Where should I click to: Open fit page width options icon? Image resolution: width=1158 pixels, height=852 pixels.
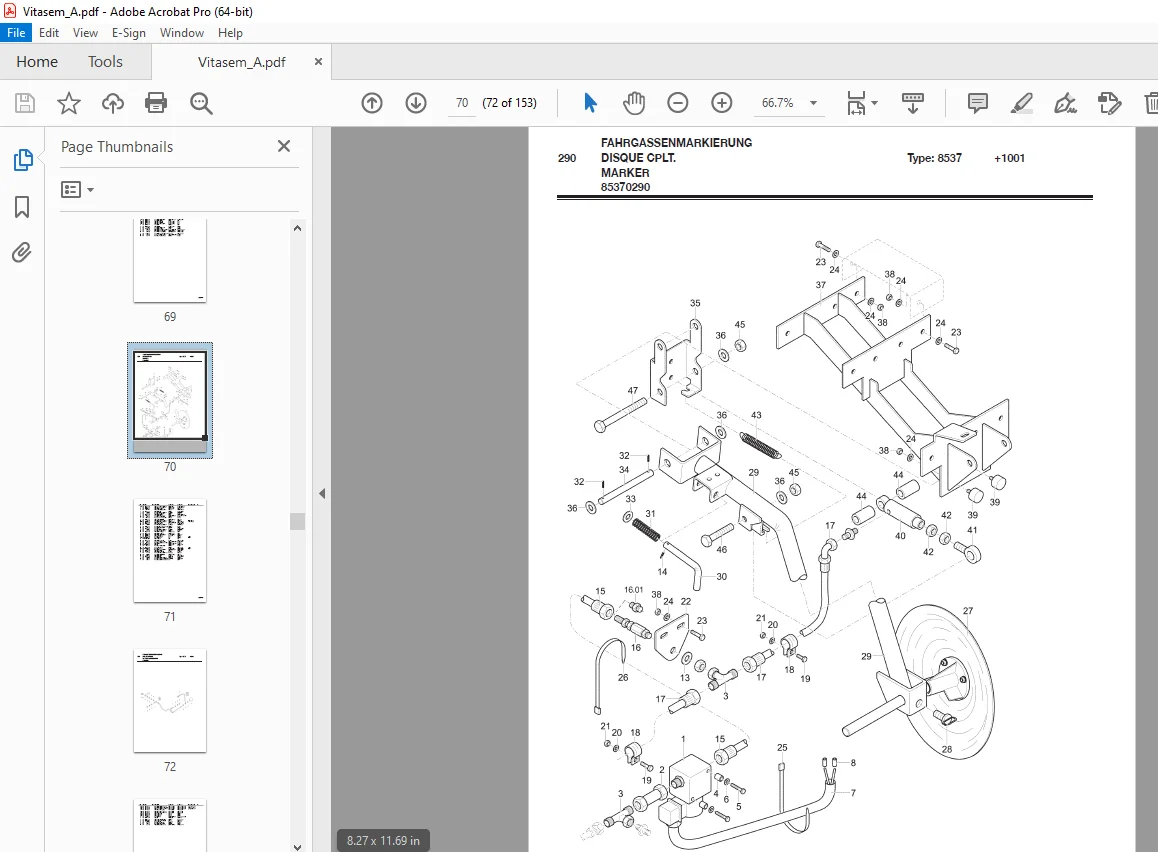861,103
